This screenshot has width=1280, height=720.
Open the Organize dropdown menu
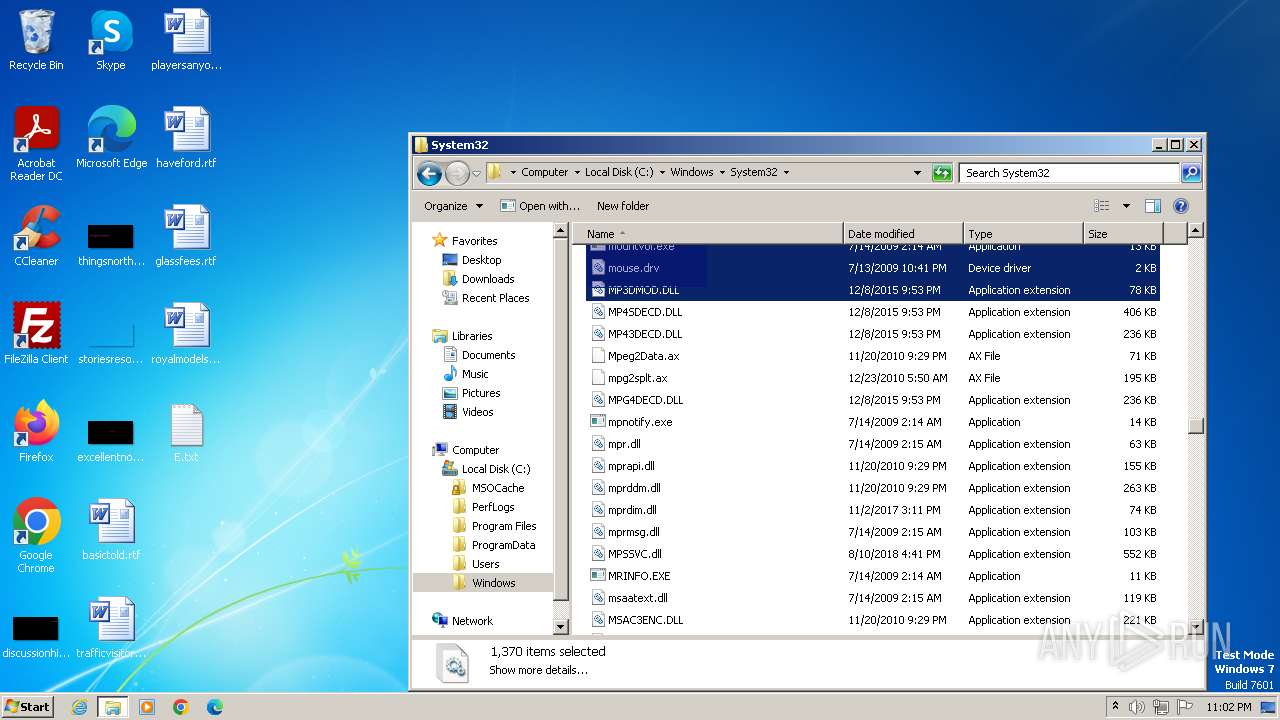coord(453,206)
